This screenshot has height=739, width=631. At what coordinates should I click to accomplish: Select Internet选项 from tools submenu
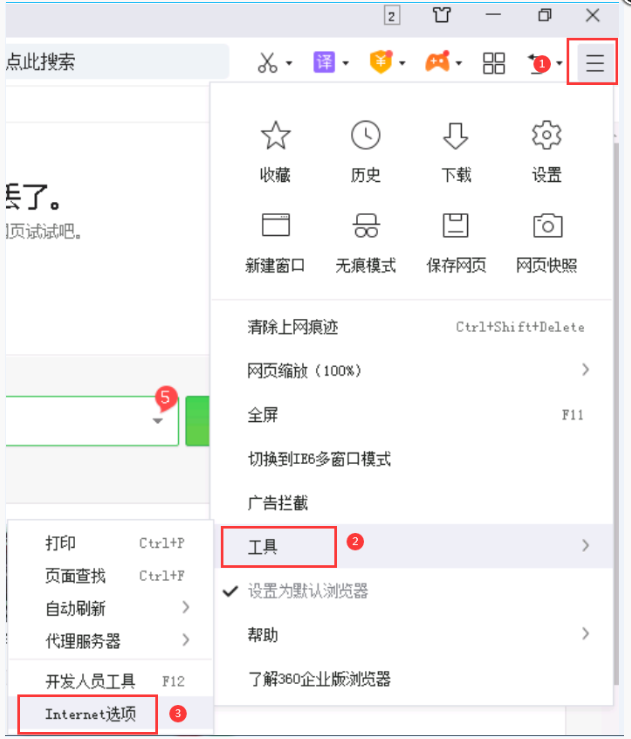pyautogui.click(x=90, y=714)
